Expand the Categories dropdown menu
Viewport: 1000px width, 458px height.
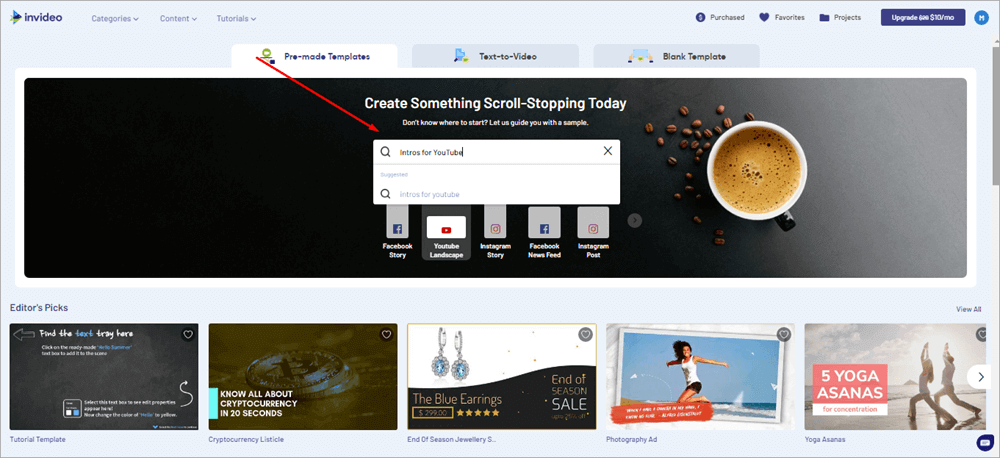tap(115, 18)
